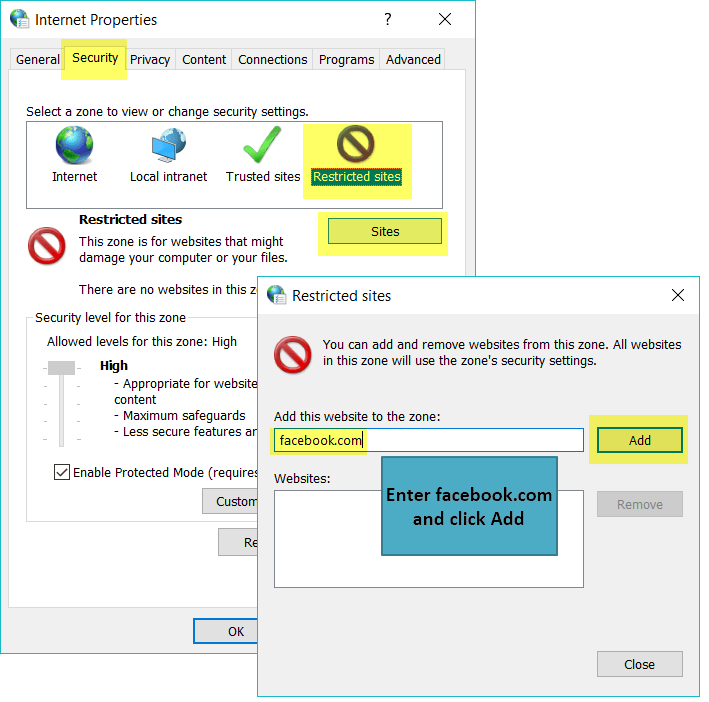Image resolution: width=709 pixels, height=702 pixels.
Task: Click OK in Internet Properties
Action: click(226, 631)
